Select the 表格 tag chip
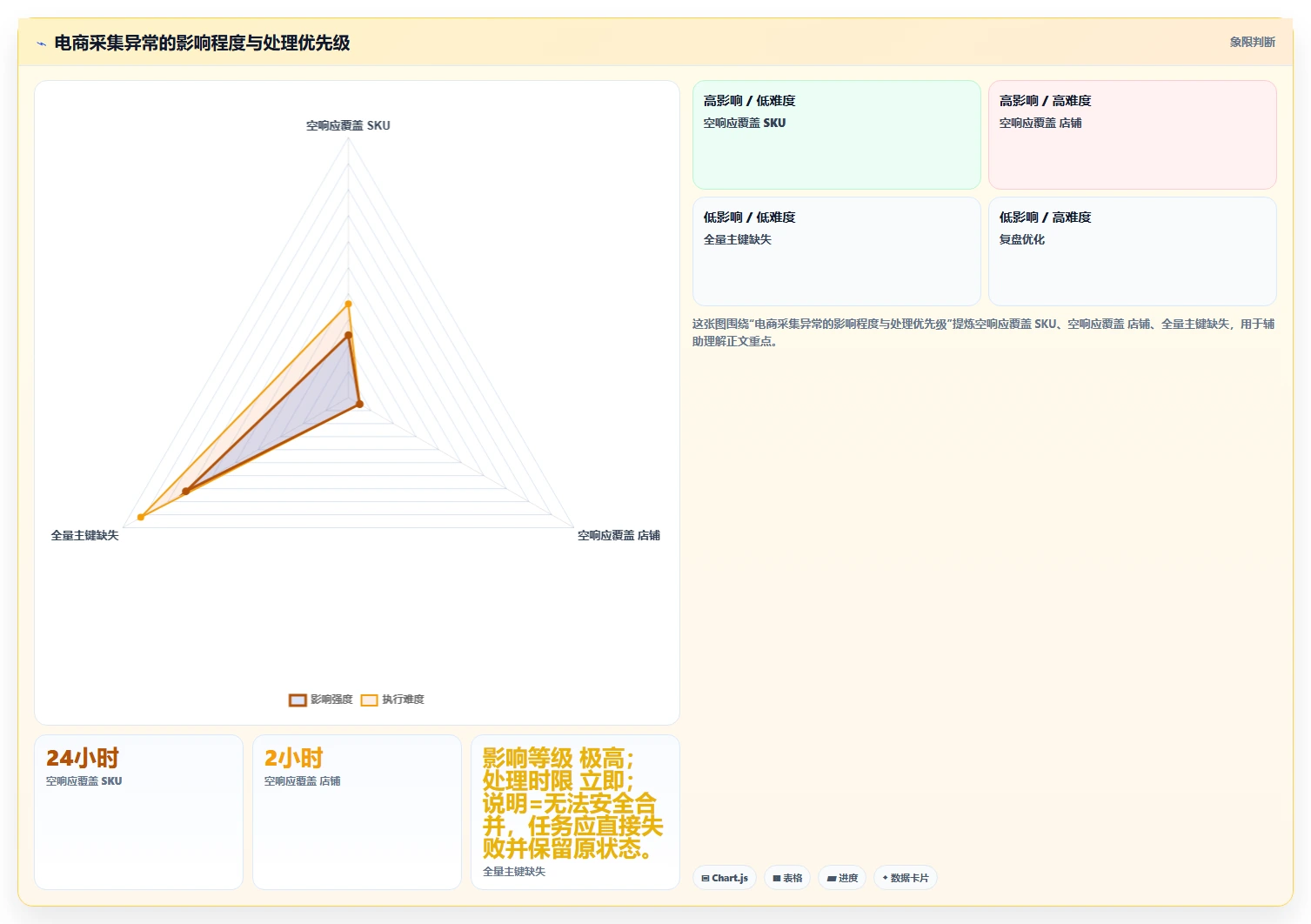The height and width of the screenshot is (924, 1311). (787, 878)
